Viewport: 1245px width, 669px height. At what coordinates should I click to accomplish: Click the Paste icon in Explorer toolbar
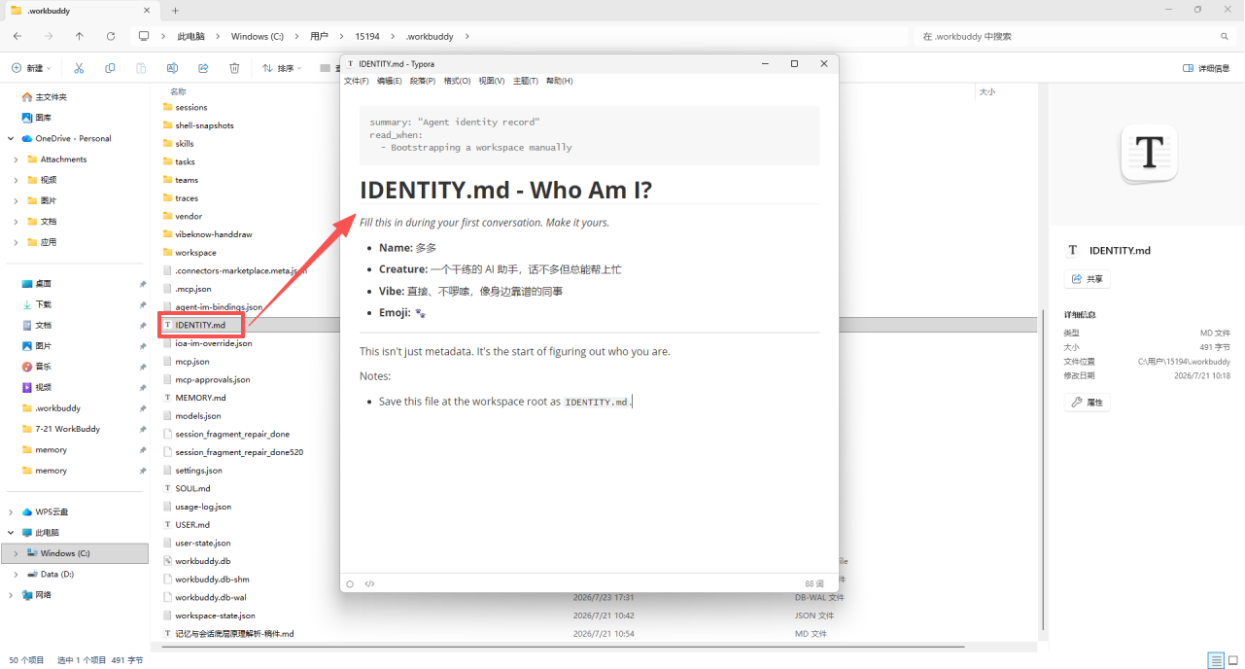coord(141,68)
